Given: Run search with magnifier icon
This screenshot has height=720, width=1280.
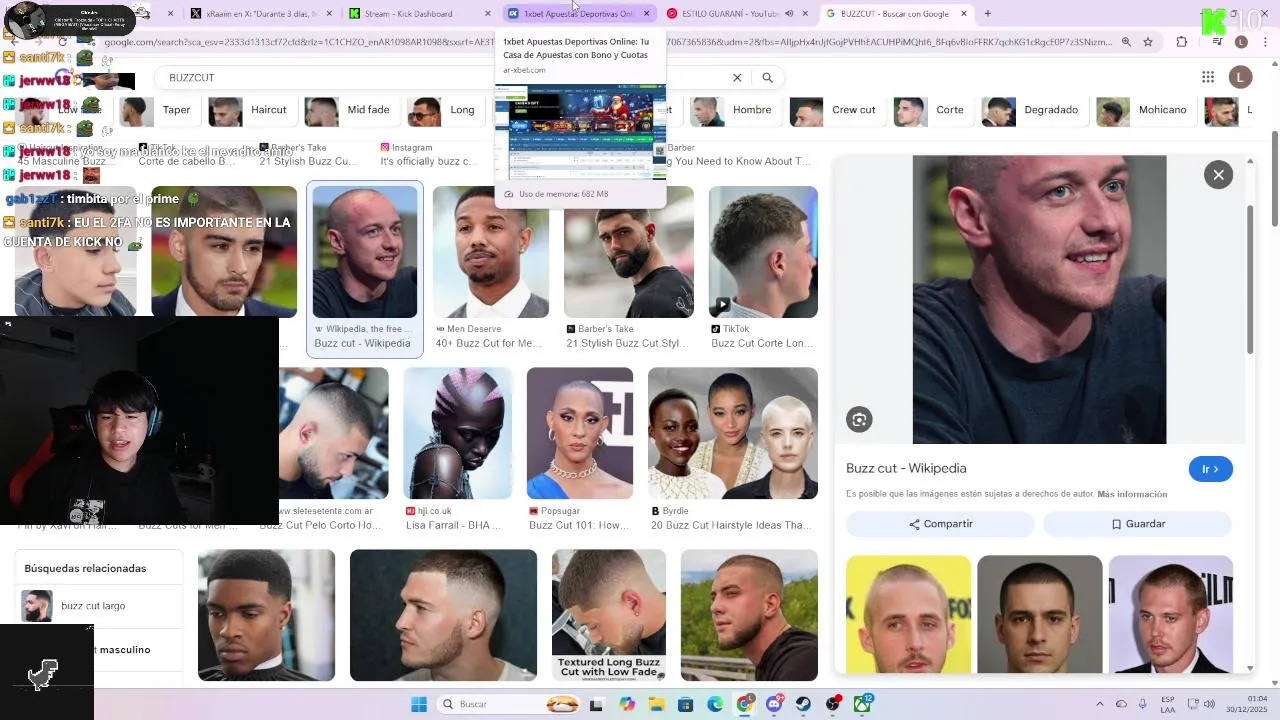Looking at the screenshot, I should (x=767, y=77).
